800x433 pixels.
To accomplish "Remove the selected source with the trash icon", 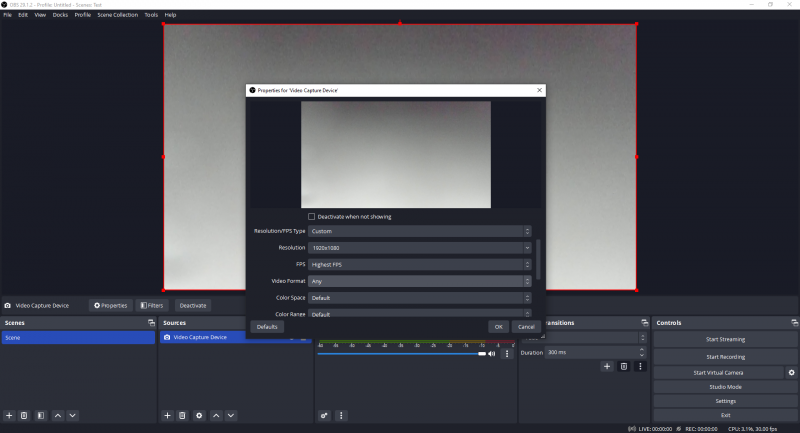I will click(x=182, y=415).
